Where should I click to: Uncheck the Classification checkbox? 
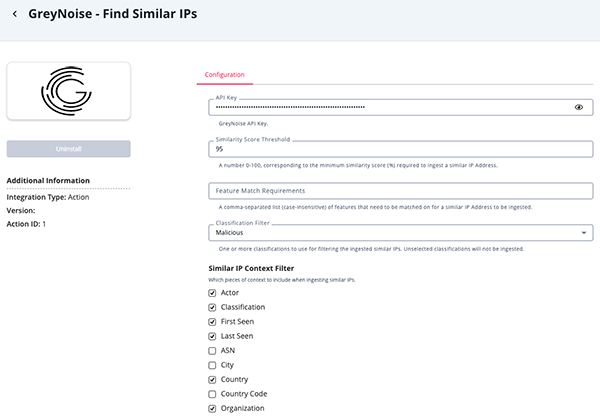(x=212, y=307)
